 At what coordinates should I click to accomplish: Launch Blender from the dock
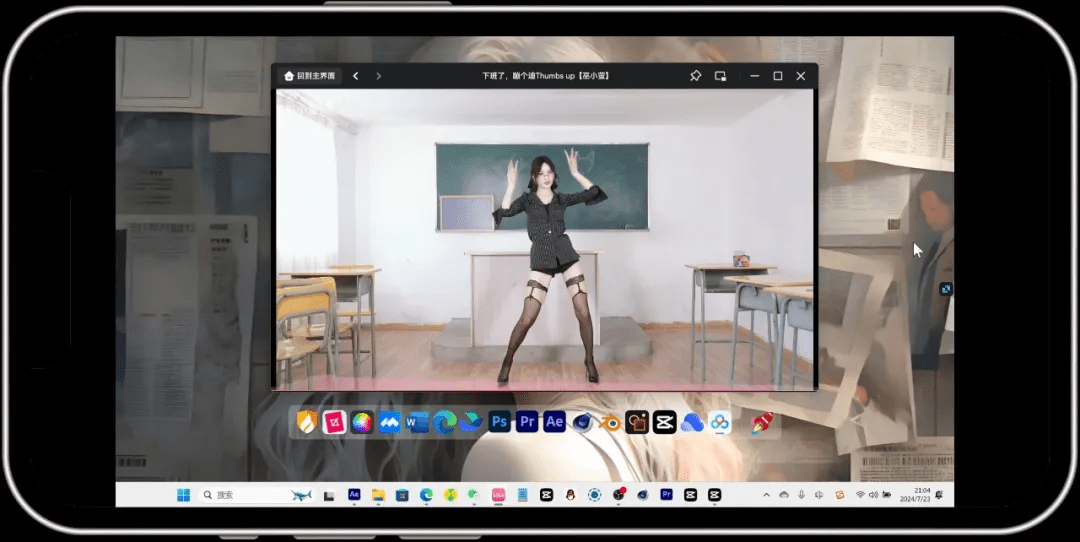[610, 422]
